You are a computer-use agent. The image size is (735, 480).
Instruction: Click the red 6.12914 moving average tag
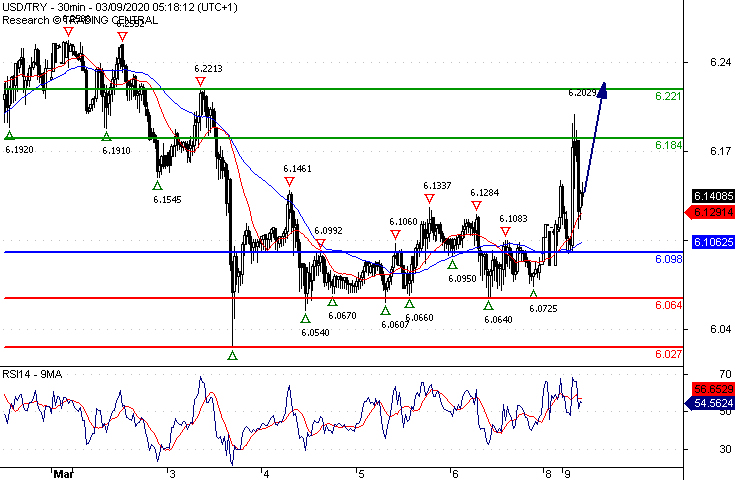click(710, 212)
